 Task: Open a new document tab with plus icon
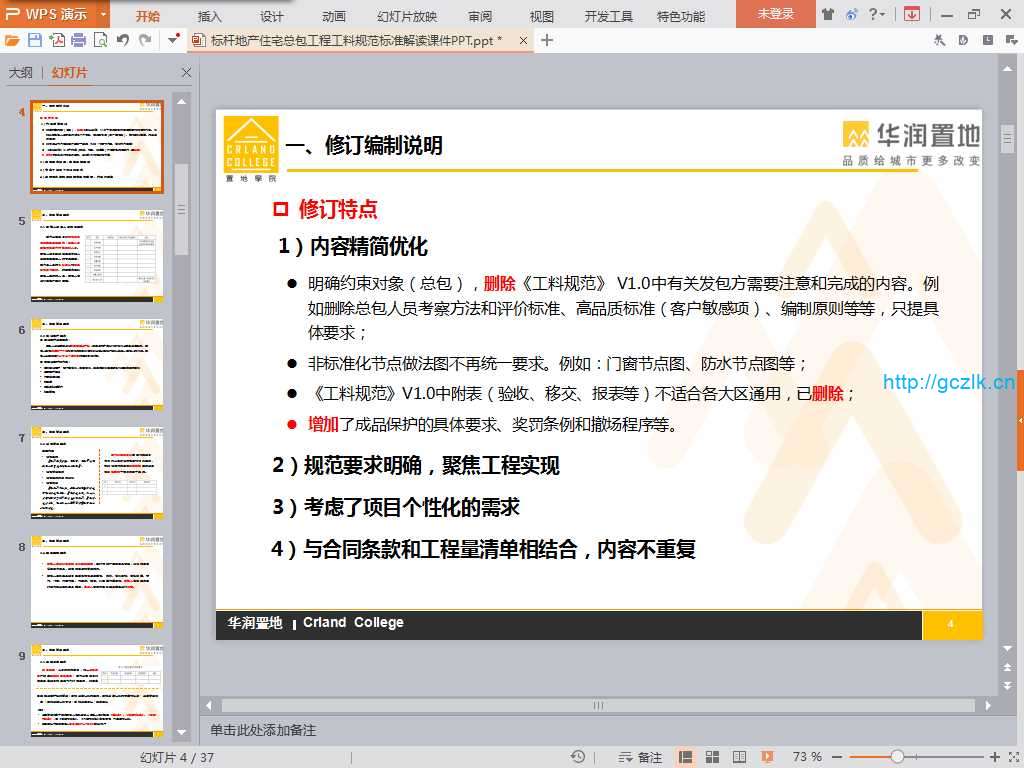click(x=547, y=40)
